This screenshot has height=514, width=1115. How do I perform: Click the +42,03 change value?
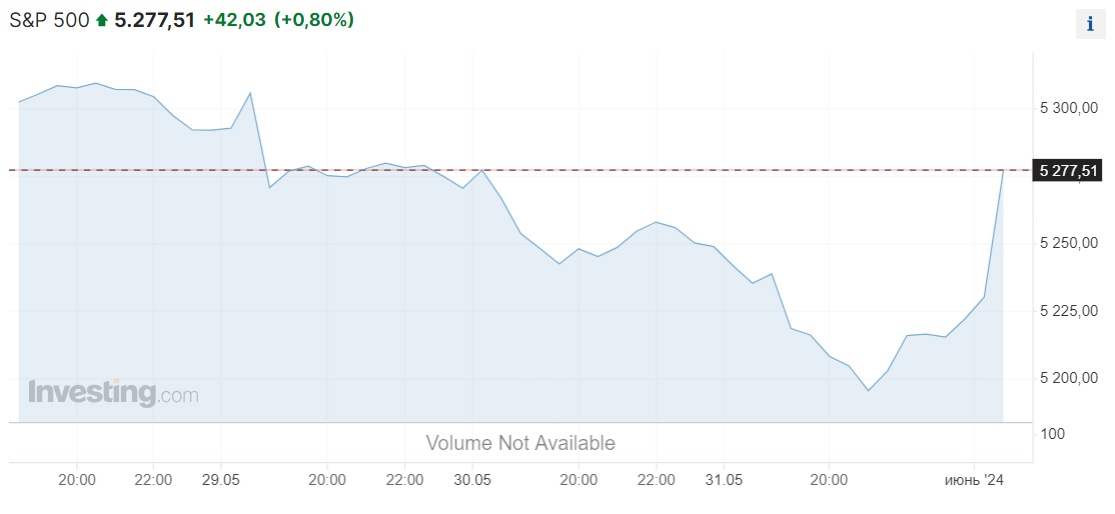point(235,21)
